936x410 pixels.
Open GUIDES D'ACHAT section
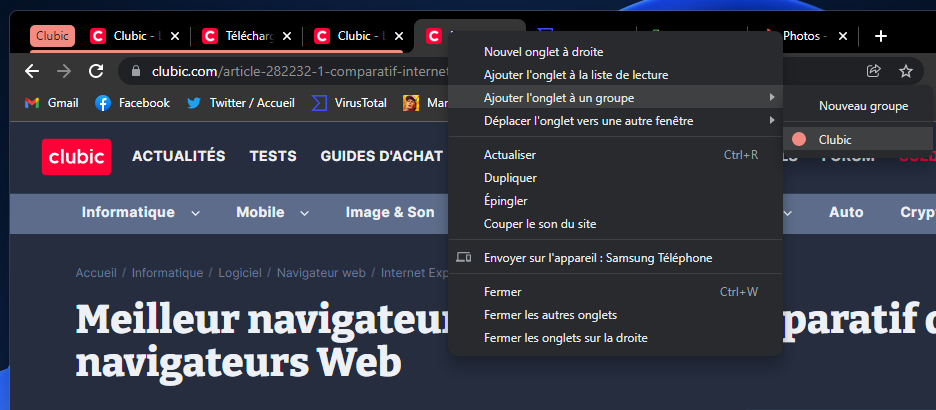381,156
